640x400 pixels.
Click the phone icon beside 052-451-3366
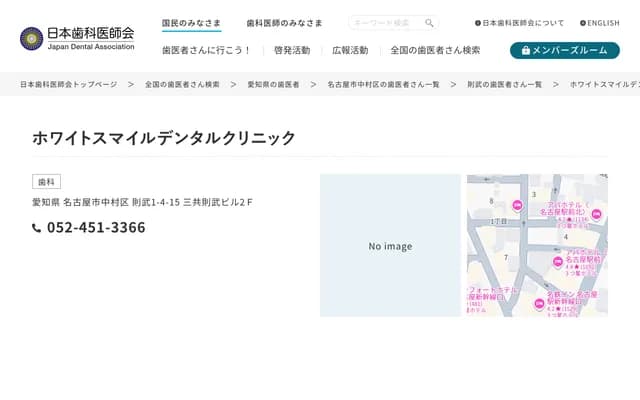(x=37, y=228)
